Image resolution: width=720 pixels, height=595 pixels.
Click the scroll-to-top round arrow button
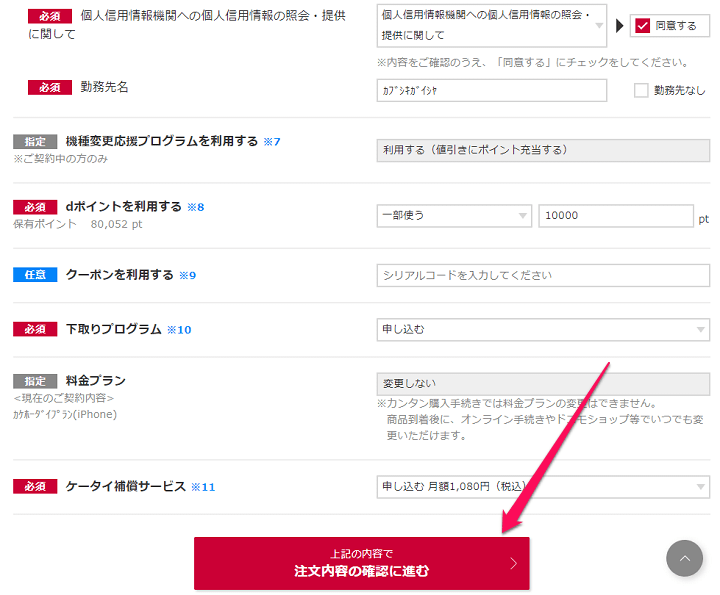coord(684,558)
